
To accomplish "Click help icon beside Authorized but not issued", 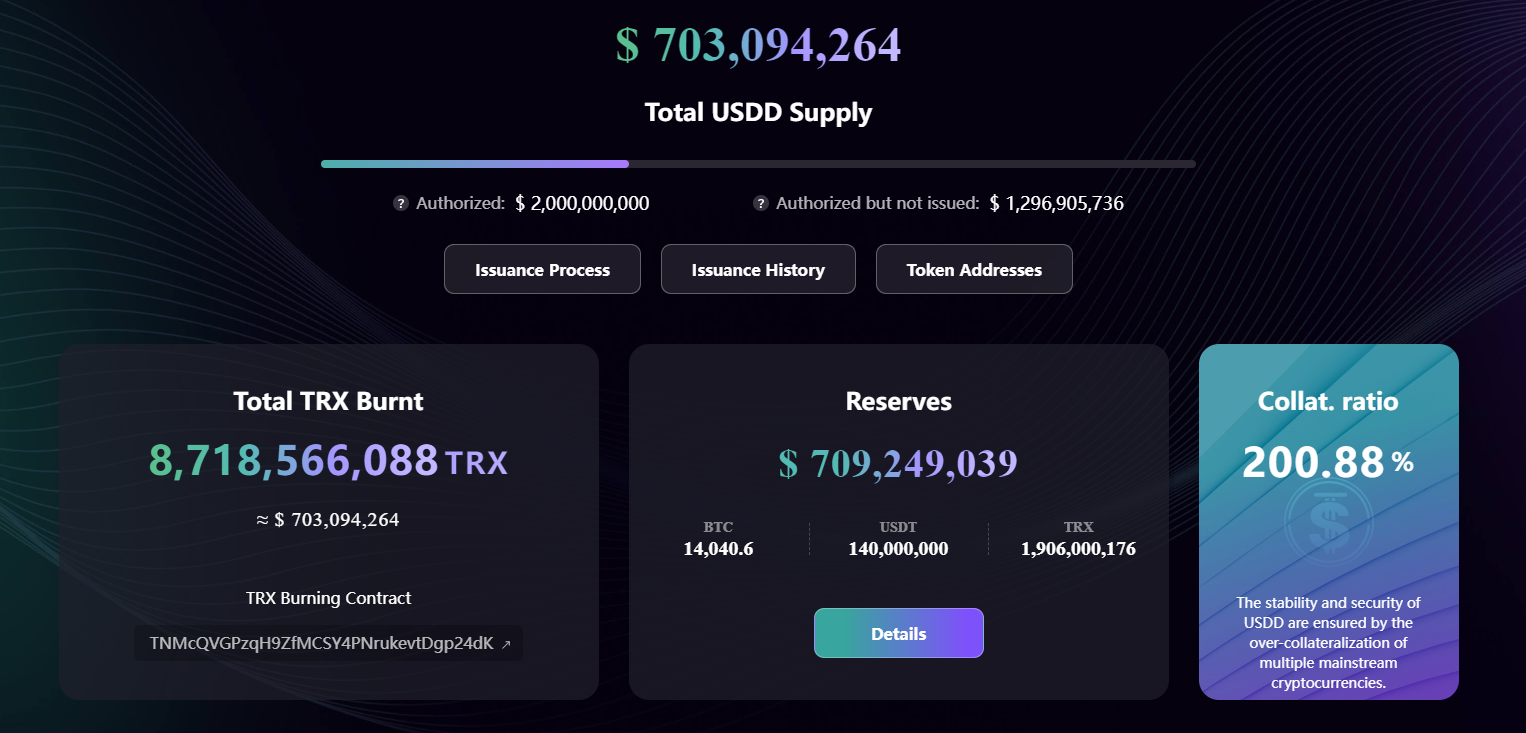I will [761, 204].
